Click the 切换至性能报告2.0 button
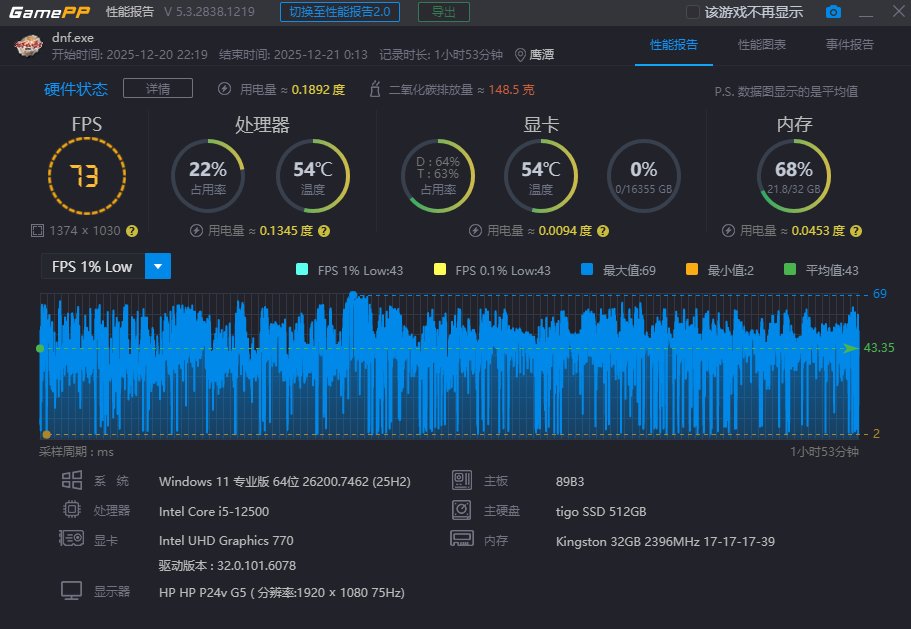911x629 pixels. tap(342, 12)
